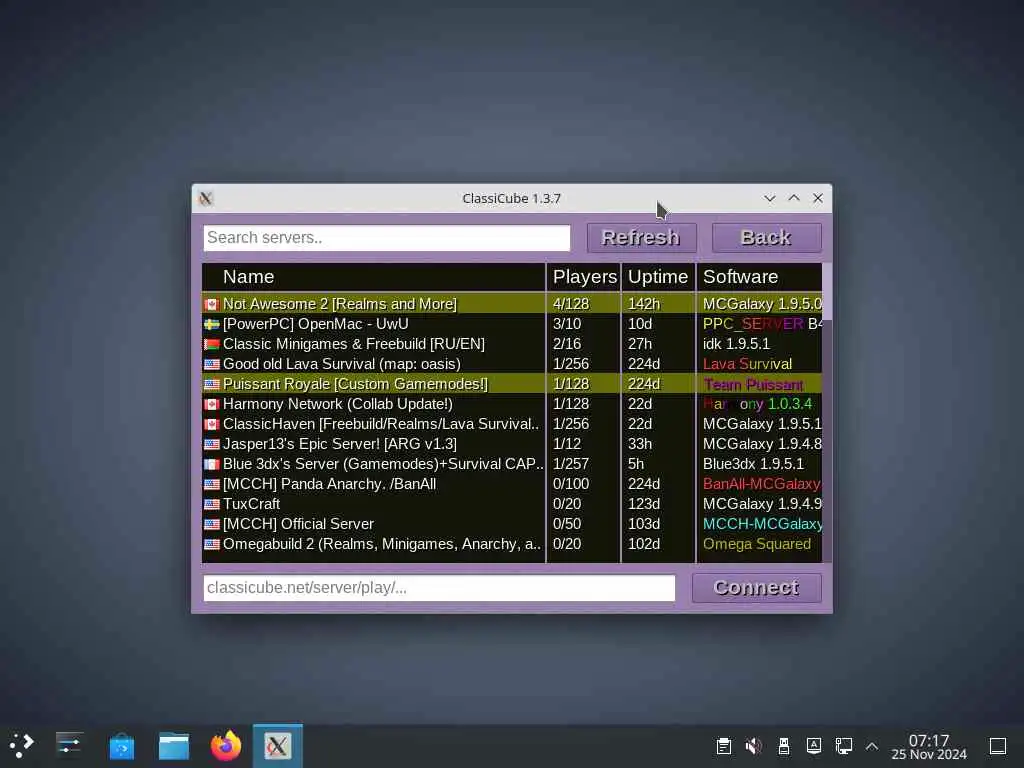This screenshot has height=768, width=1024.
Task: Click the MCGalaxy 1.9.5.0 software cell
Action: pyautogui.click(x=761, y=304)
